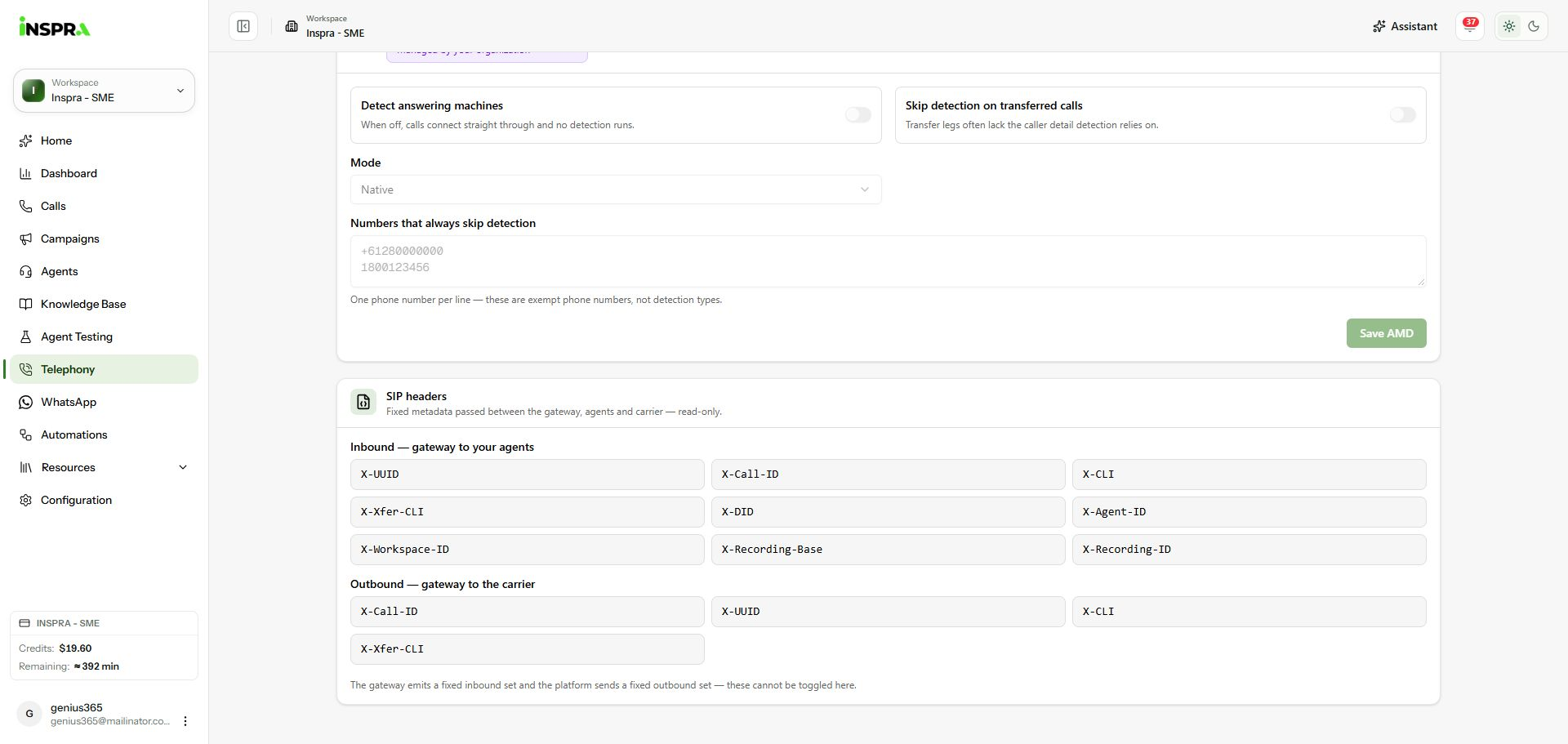
Task: Click the numbers that skip detection textarea
Action: (x=888, y=261)
